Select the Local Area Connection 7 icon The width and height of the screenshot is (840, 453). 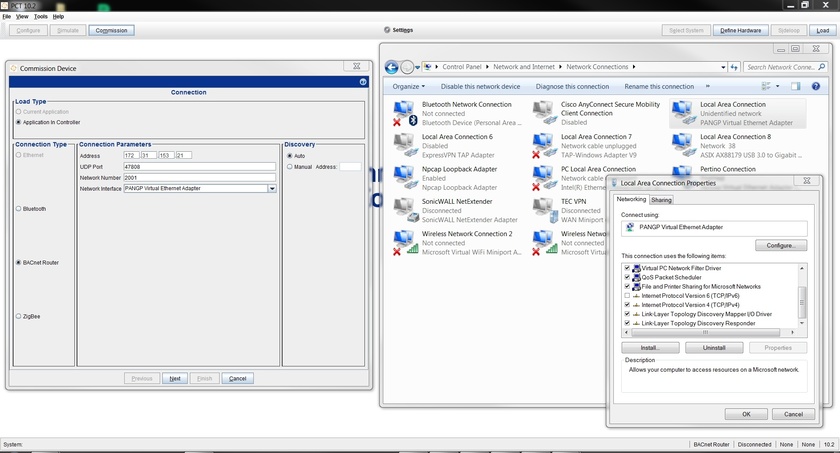(x=544, y=146)
